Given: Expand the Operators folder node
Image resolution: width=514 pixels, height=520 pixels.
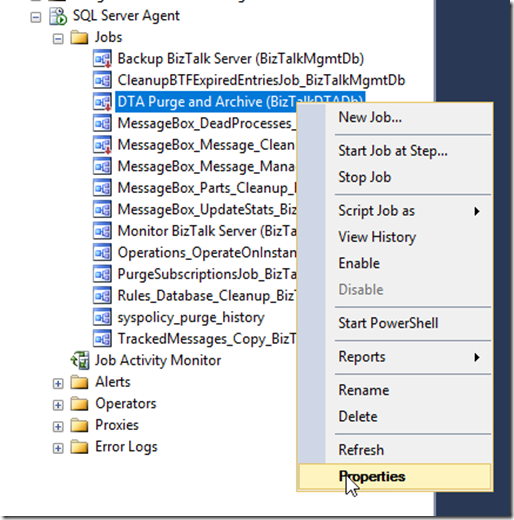Looking at the screenshot, I should click(x=58, y=405).
